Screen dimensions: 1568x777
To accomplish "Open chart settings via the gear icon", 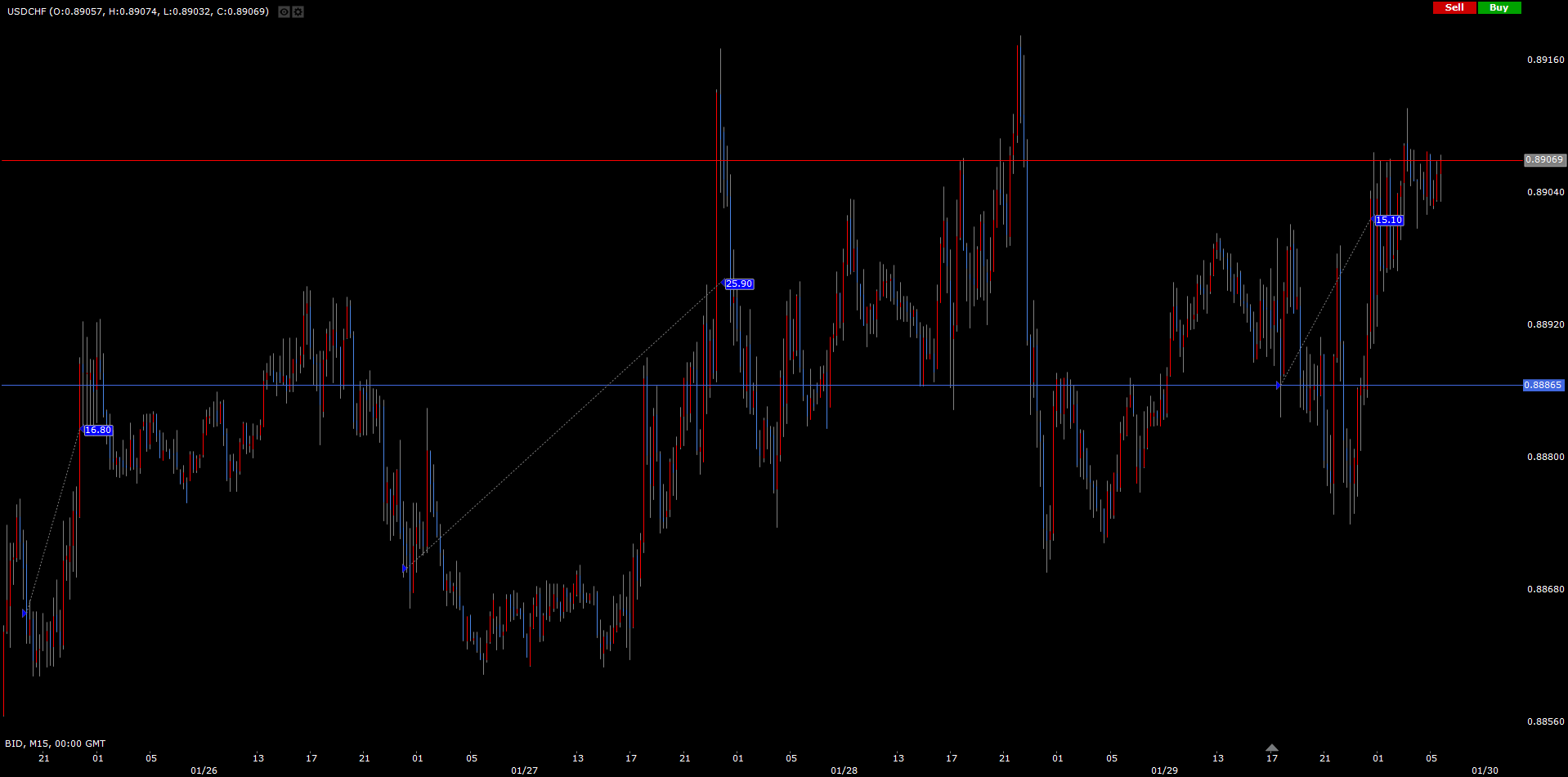I will click(x=298, y=11).
